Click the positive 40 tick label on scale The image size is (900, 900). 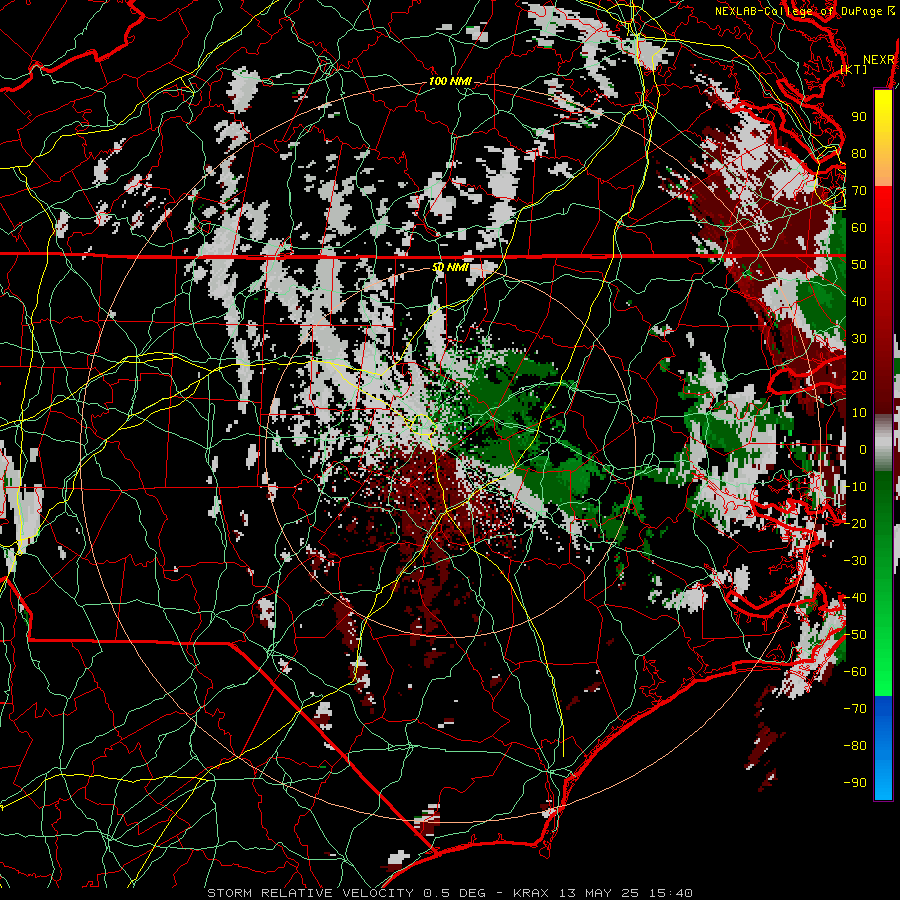tap(859, 302)
